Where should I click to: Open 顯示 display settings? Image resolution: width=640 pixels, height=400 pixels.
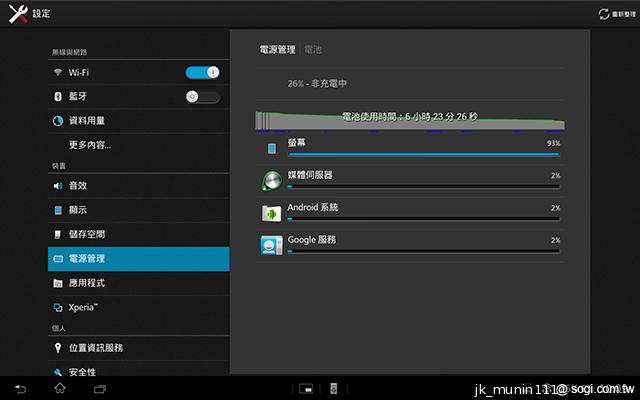pos(139,210)
